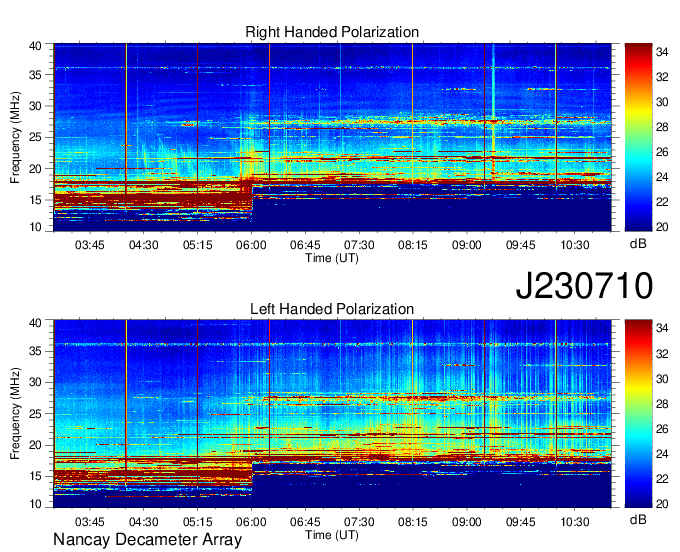Click the "Left Handed Polarization" plot title

332,309
